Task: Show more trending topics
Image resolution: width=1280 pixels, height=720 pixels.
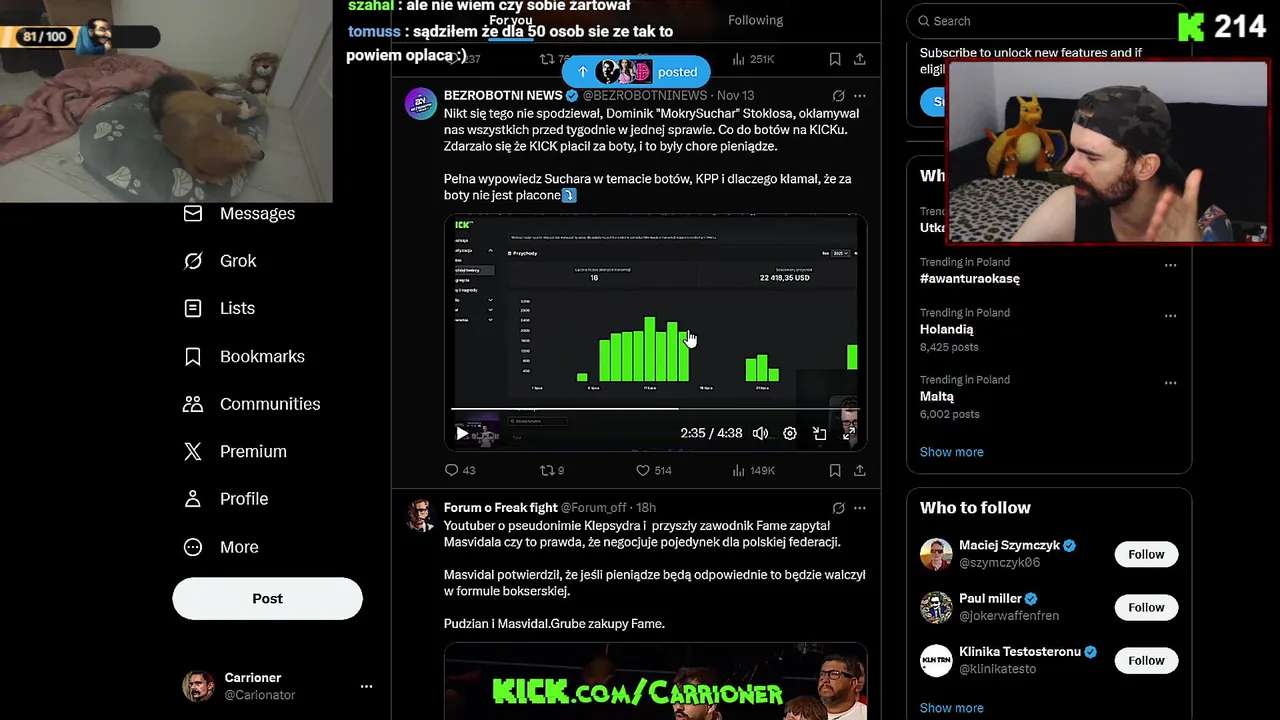Action: (952, 452)
